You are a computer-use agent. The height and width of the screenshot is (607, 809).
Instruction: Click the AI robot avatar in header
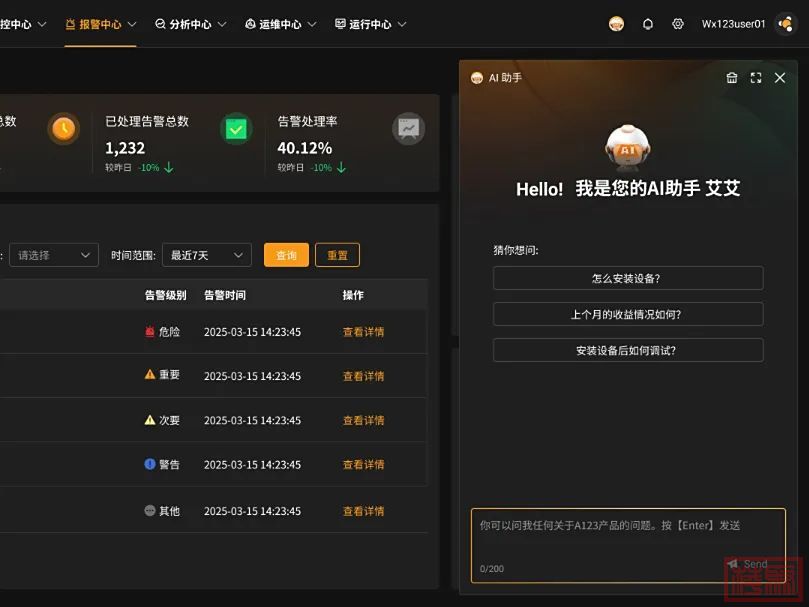616,24
